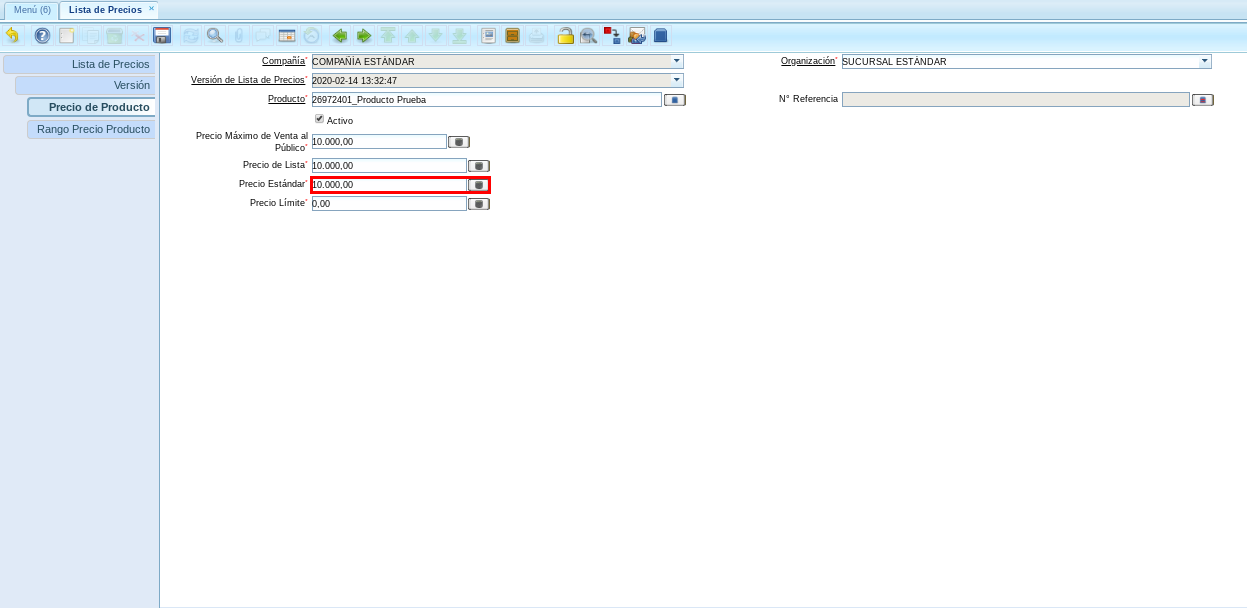Toggle the Activo checkbox
Screen dimensions: 1247x608
319,119
